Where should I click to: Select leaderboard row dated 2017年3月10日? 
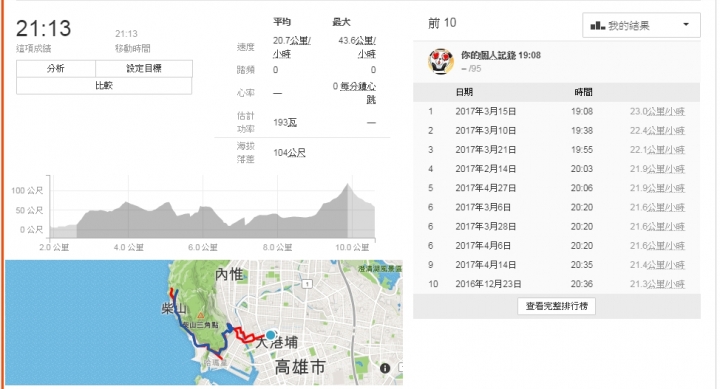(557, 130)
